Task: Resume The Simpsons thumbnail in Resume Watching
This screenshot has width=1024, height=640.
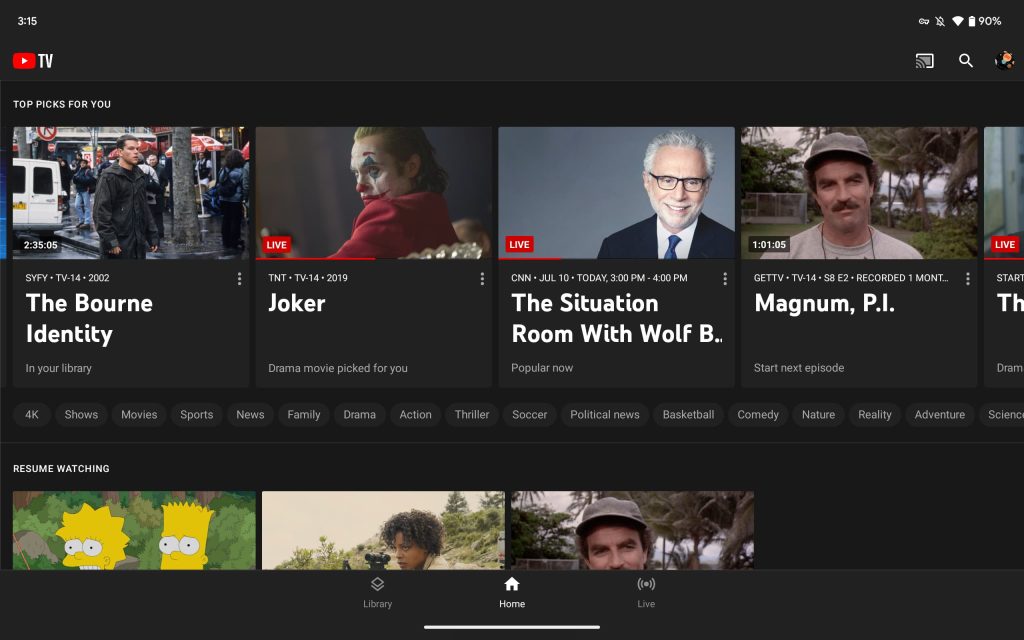Action: pyautogui.click(x=134, y=530)
